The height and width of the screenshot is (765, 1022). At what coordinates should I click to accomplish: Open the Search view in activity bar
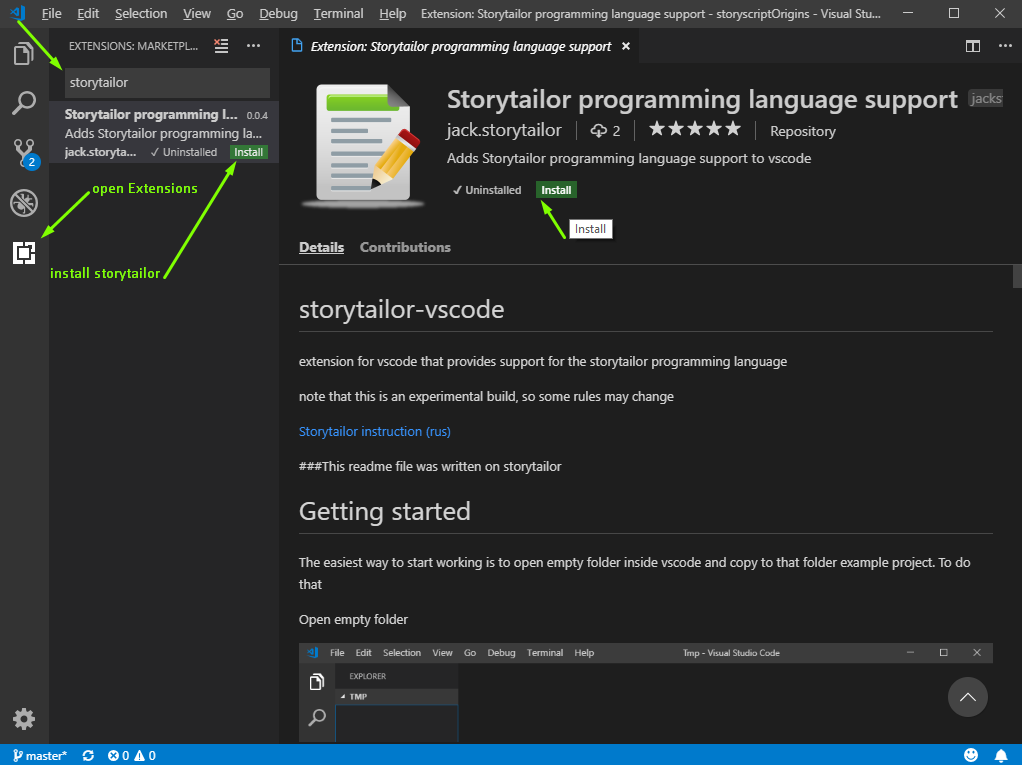tap(23, 103)
